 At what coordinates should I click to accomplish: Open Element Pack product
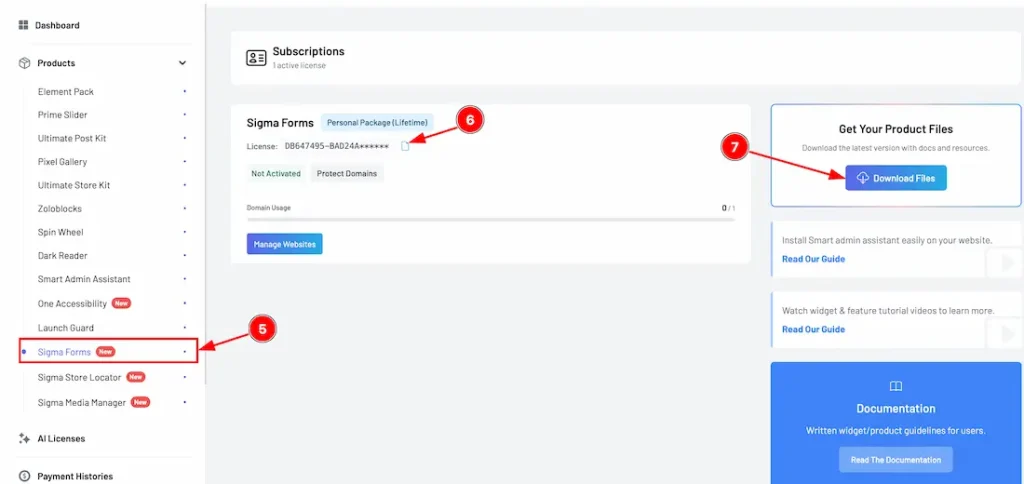(65, 91)
